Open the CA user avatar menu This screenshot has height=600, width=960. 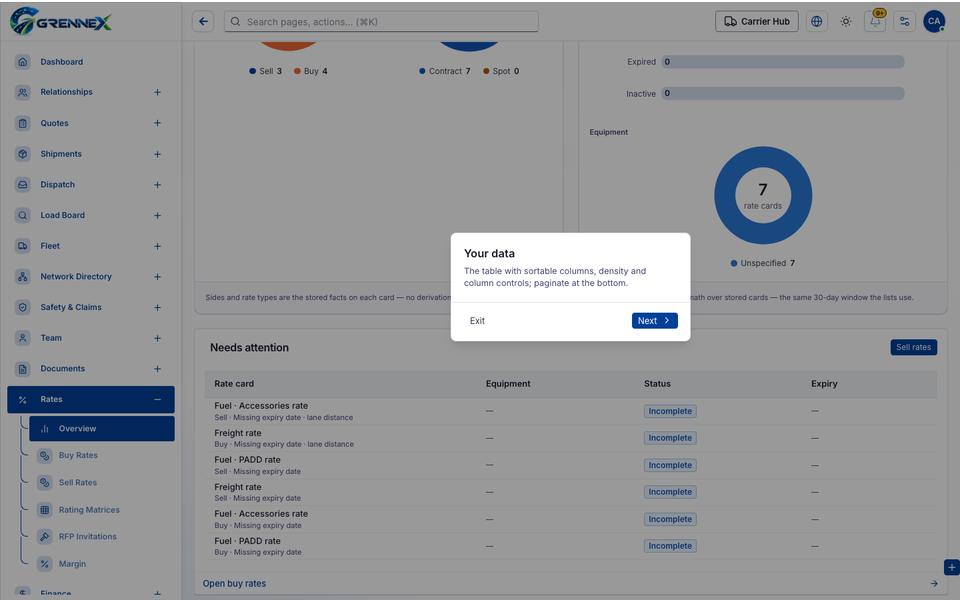pyautogui.click(x=934, y=21)
